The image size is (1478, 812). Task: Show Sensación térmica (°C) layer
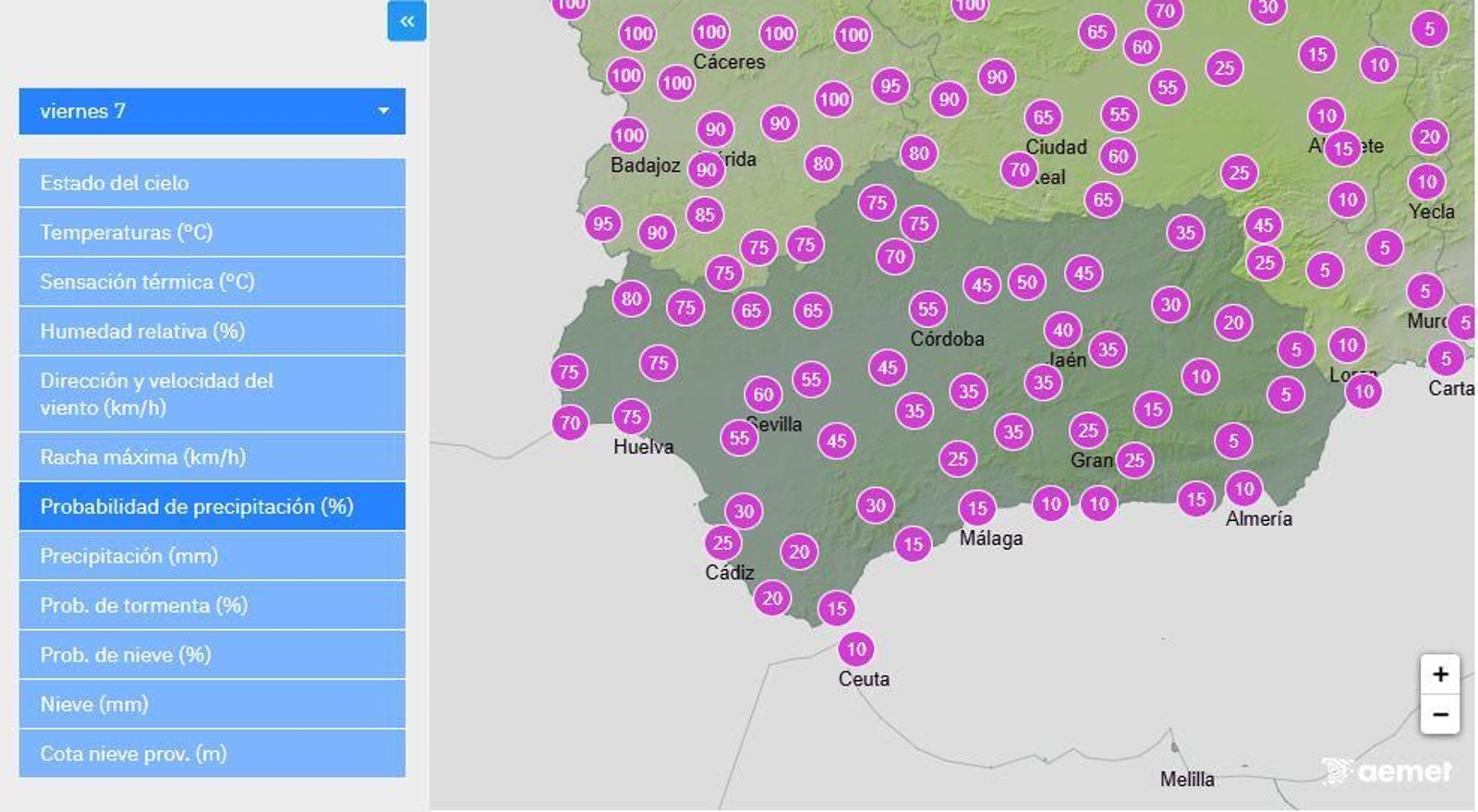(212, 282)
